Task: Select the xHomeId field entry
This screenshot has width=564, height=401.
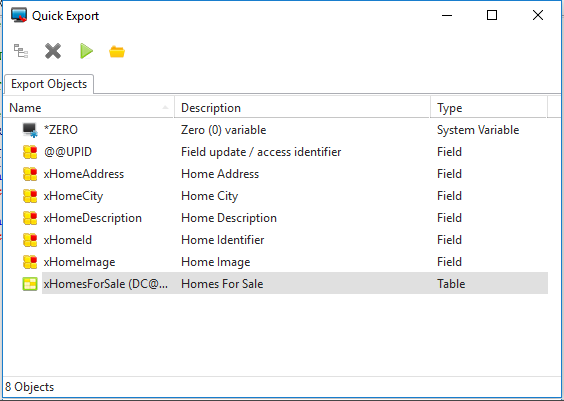Action: click(x=68, y=240)
